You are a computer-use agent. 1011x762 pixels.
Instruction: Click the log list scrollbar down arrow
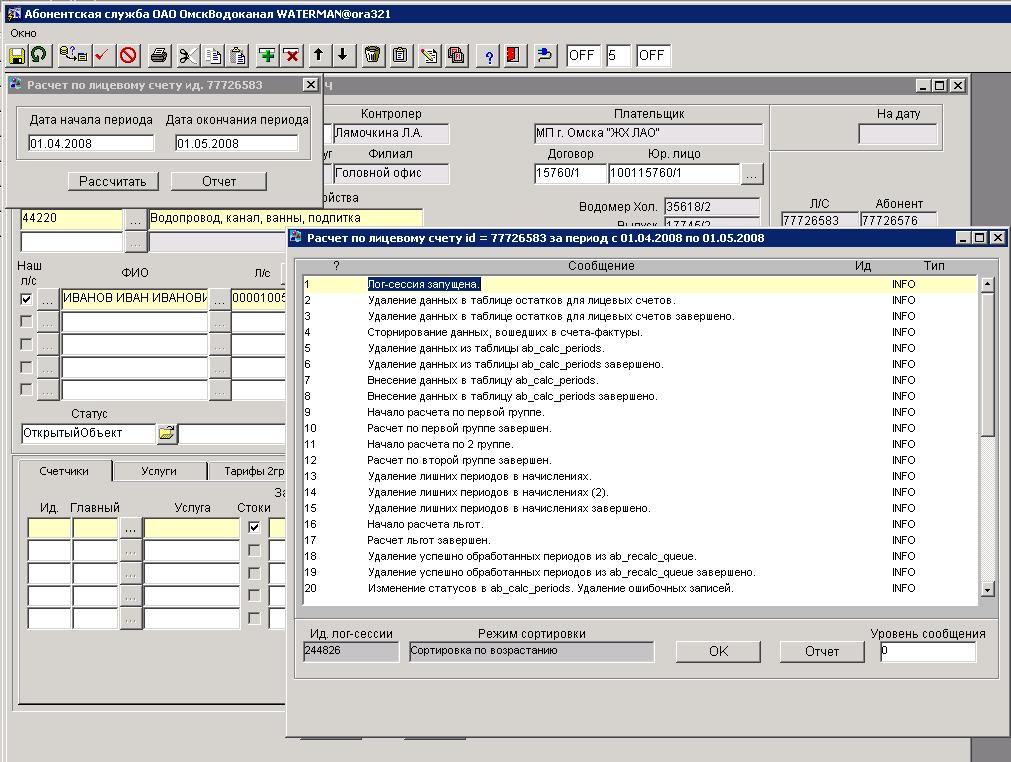[987, 590]
